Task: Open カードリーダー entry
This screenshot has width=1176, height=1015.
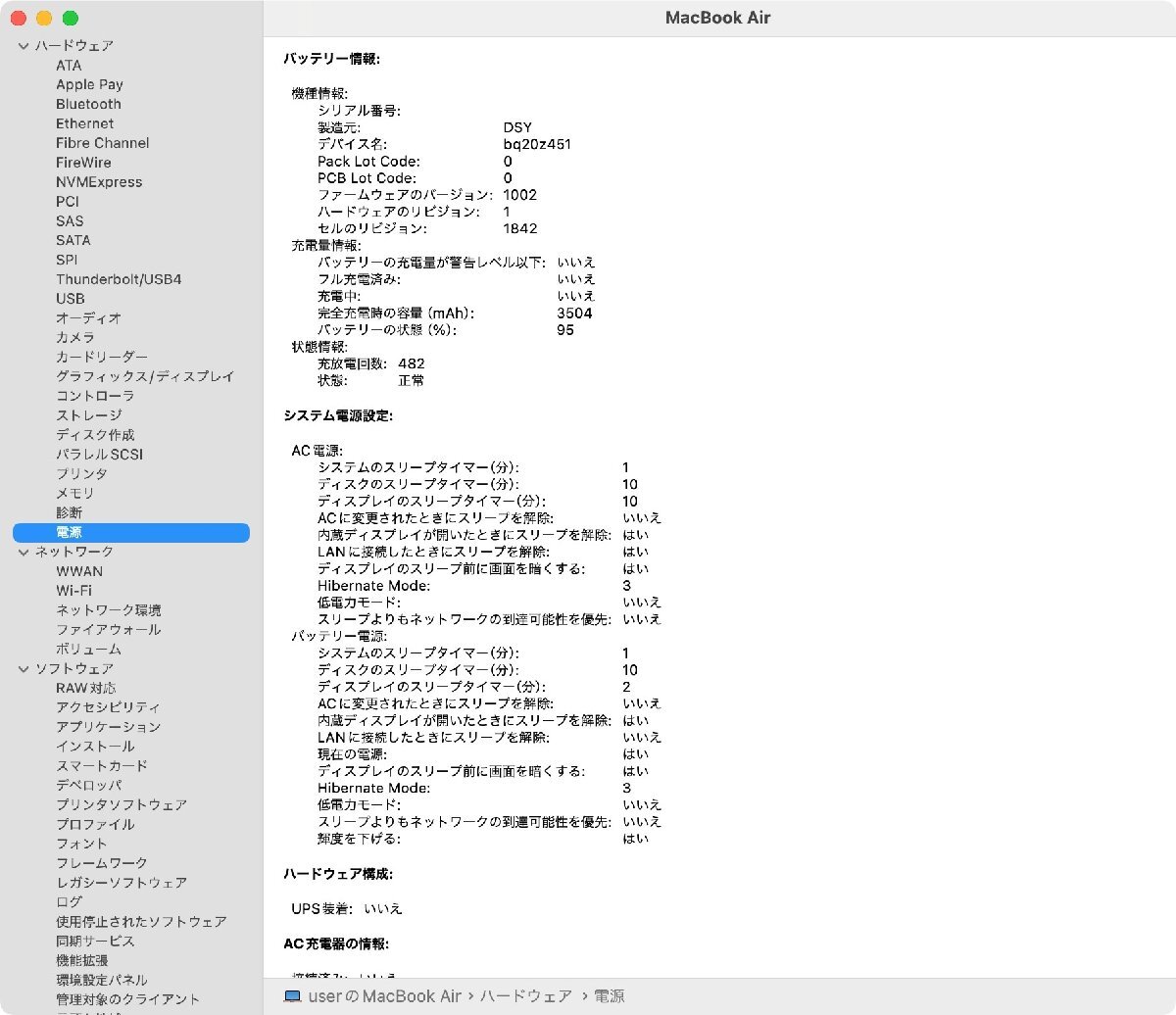Action: [102, 358]
